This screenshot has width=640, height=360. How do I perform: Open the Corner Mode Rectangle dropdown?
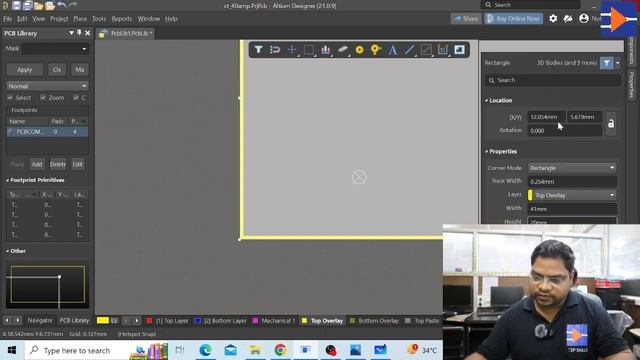pyautogui.click(x=572, y=168)
